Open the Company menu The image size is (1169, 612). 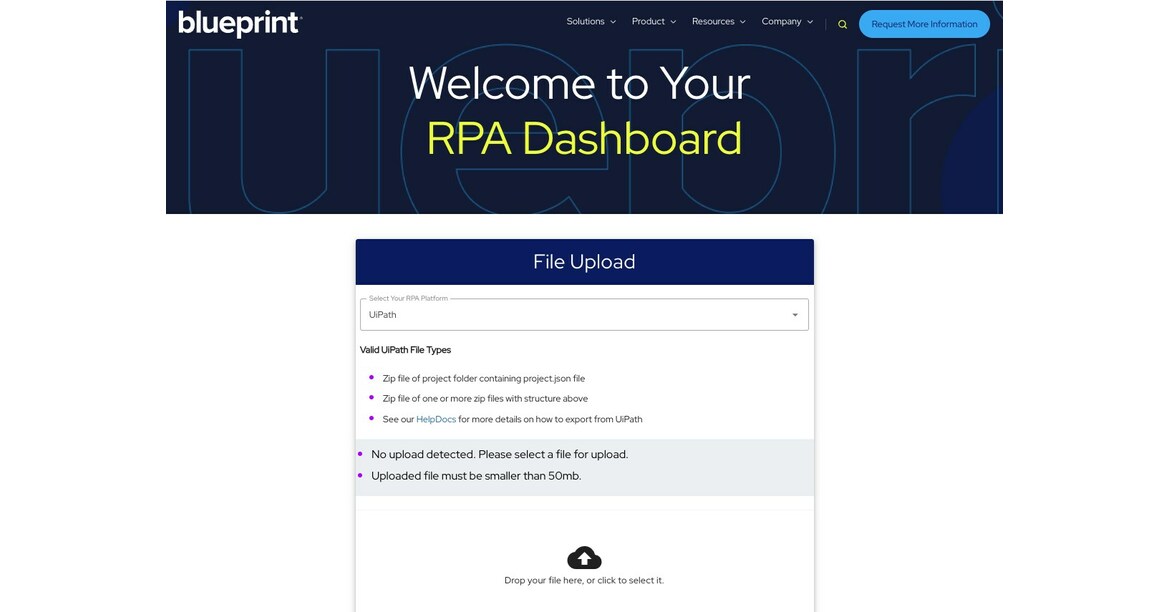coord(781,21)
